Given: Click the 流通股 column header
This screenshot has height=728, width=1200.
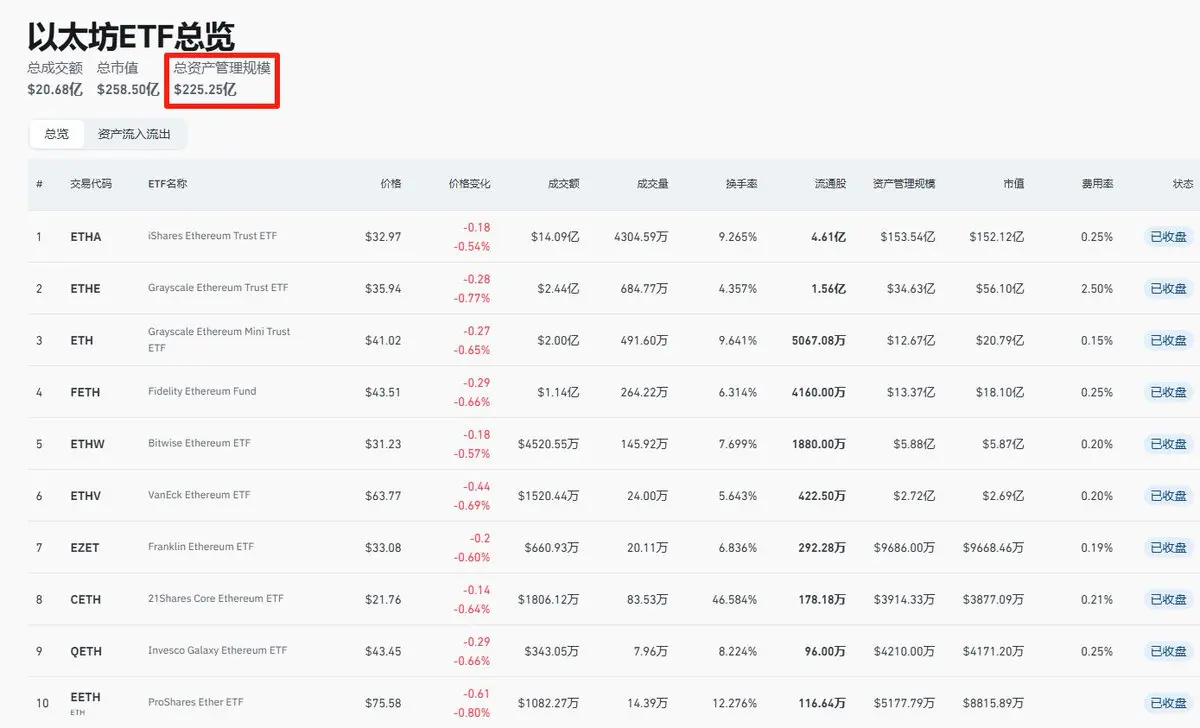Looking at the screenshot, I should click(830, 184).
